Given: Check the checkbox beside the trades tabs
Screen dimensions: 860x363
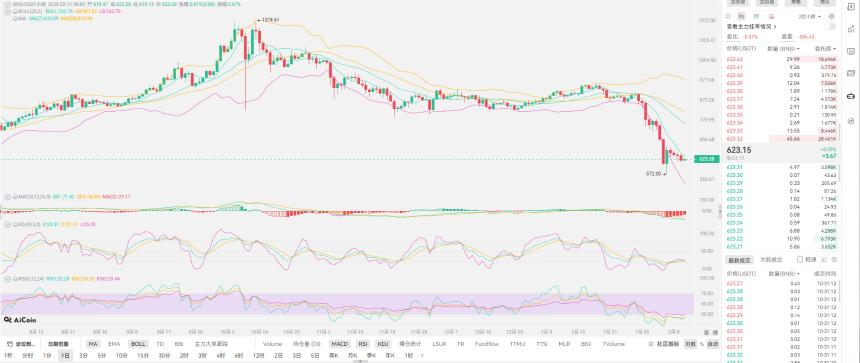Looking at the screenshot, I should pyautogui.click(x=800, y=259).
